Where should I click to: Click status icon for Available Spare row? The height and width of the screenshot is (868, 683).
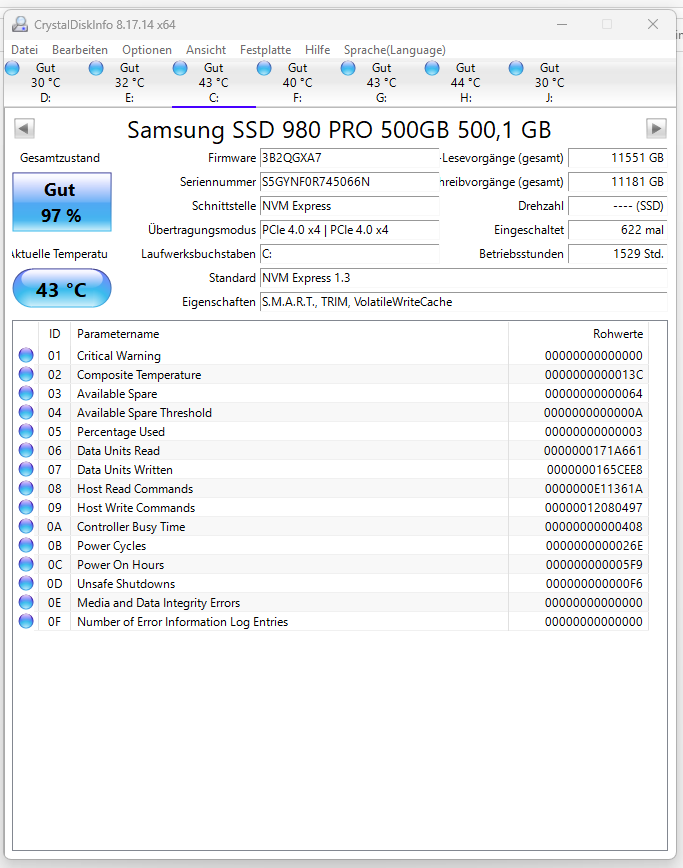26,393
